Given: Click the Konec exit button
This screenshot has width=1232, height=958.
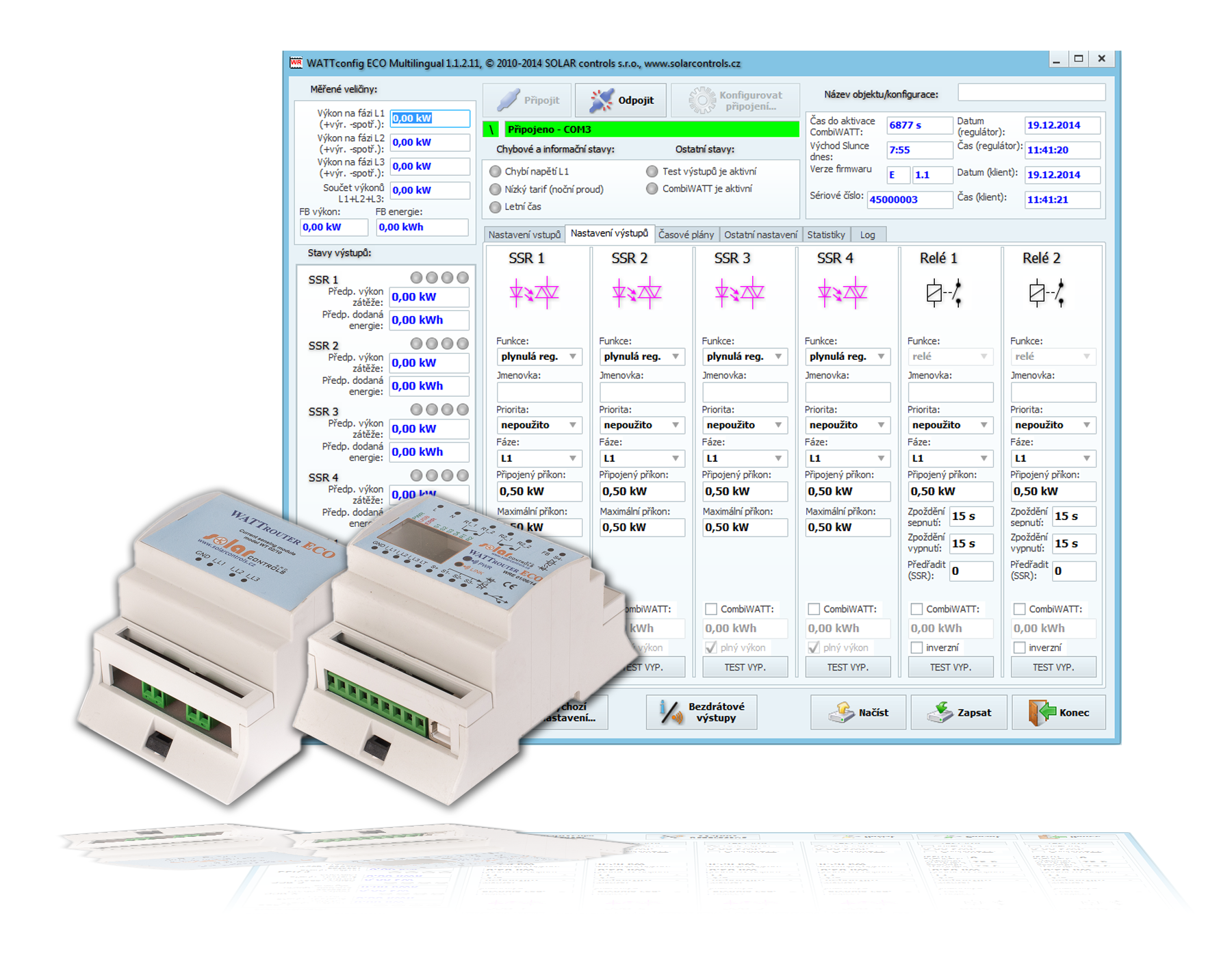Looking at the screenshot, I should click(x=1059, y=712).
